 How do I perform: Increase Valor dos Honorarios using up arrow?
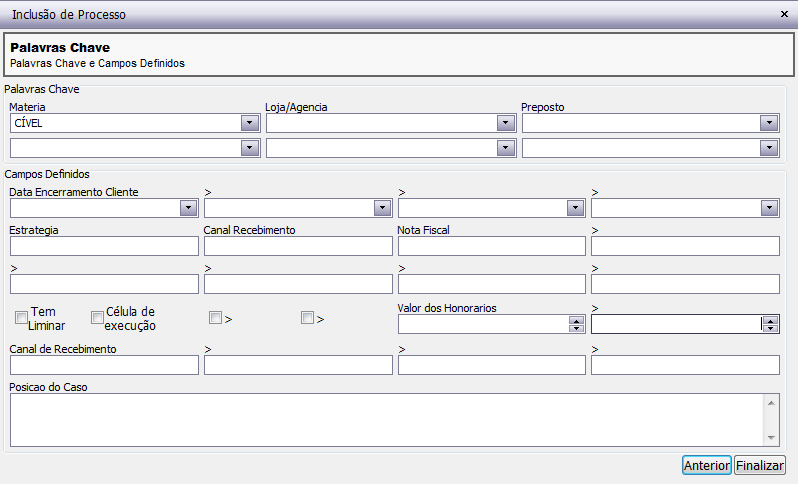(576, 321)
